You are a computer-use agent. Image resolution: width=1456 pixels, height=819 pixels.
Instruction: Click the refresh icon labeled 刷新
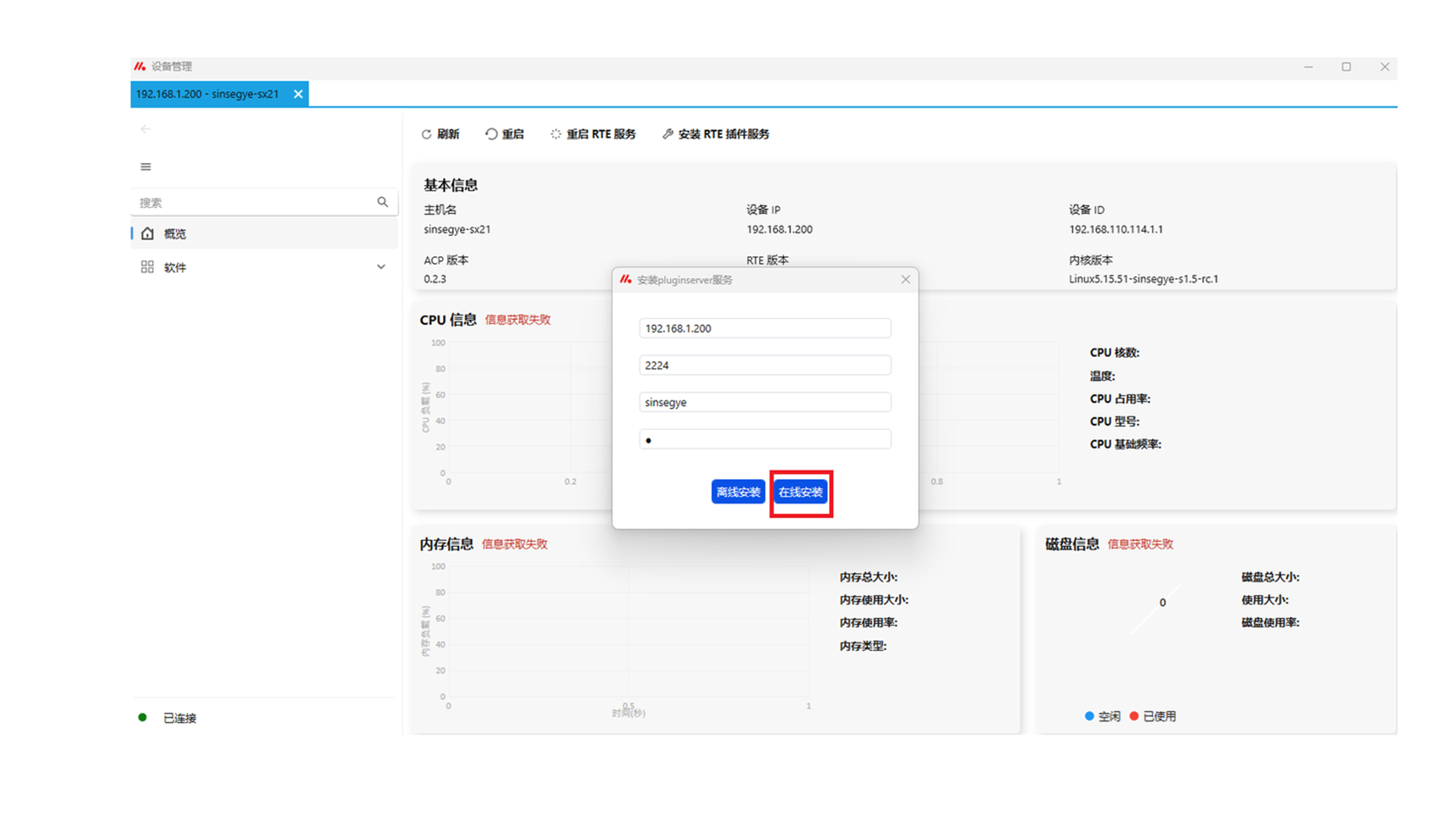(x=426, y=134)
